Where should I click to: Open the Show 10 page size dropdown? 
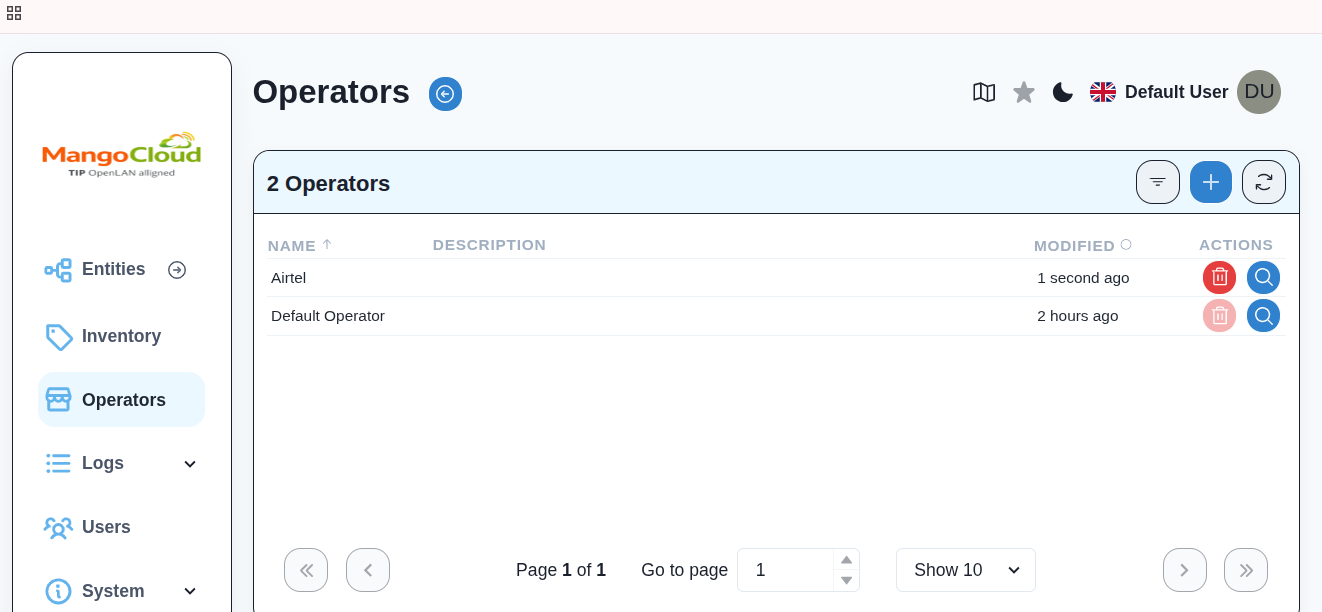[x=965, y=570]
